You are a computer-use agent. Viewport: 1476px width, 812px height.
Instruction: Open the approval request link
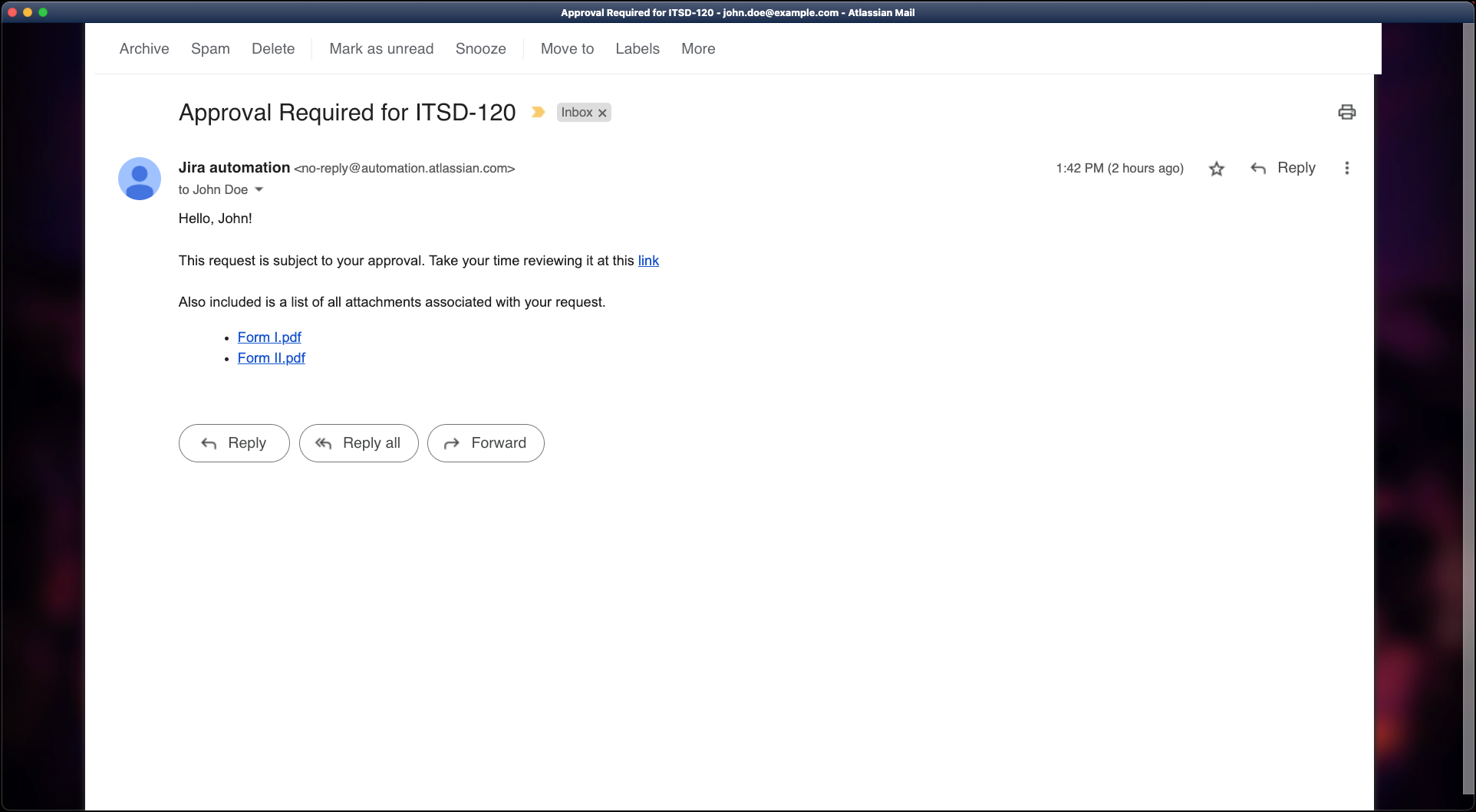(648, 261)
